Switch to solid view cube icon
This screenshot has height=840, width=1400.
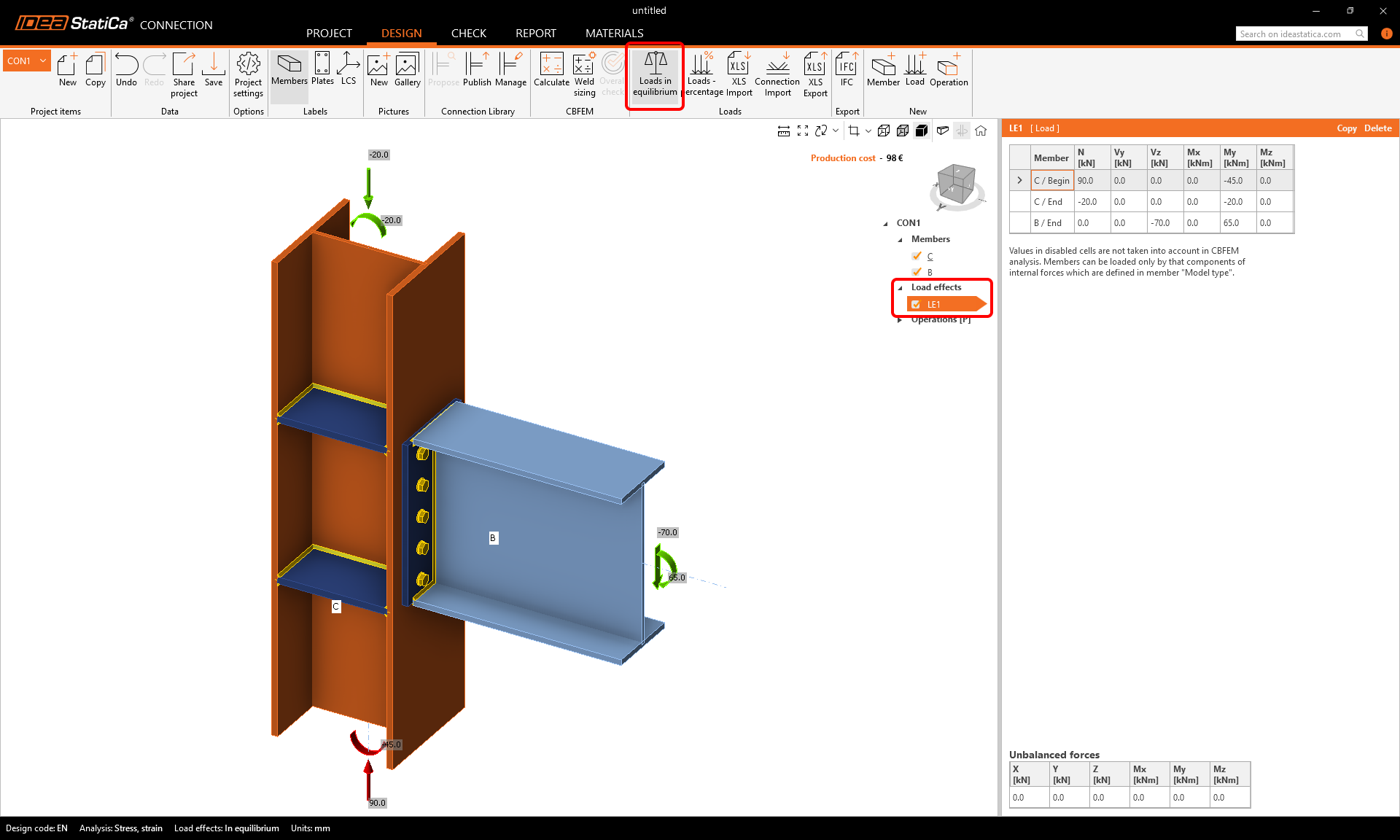click(x=922, y=131)
